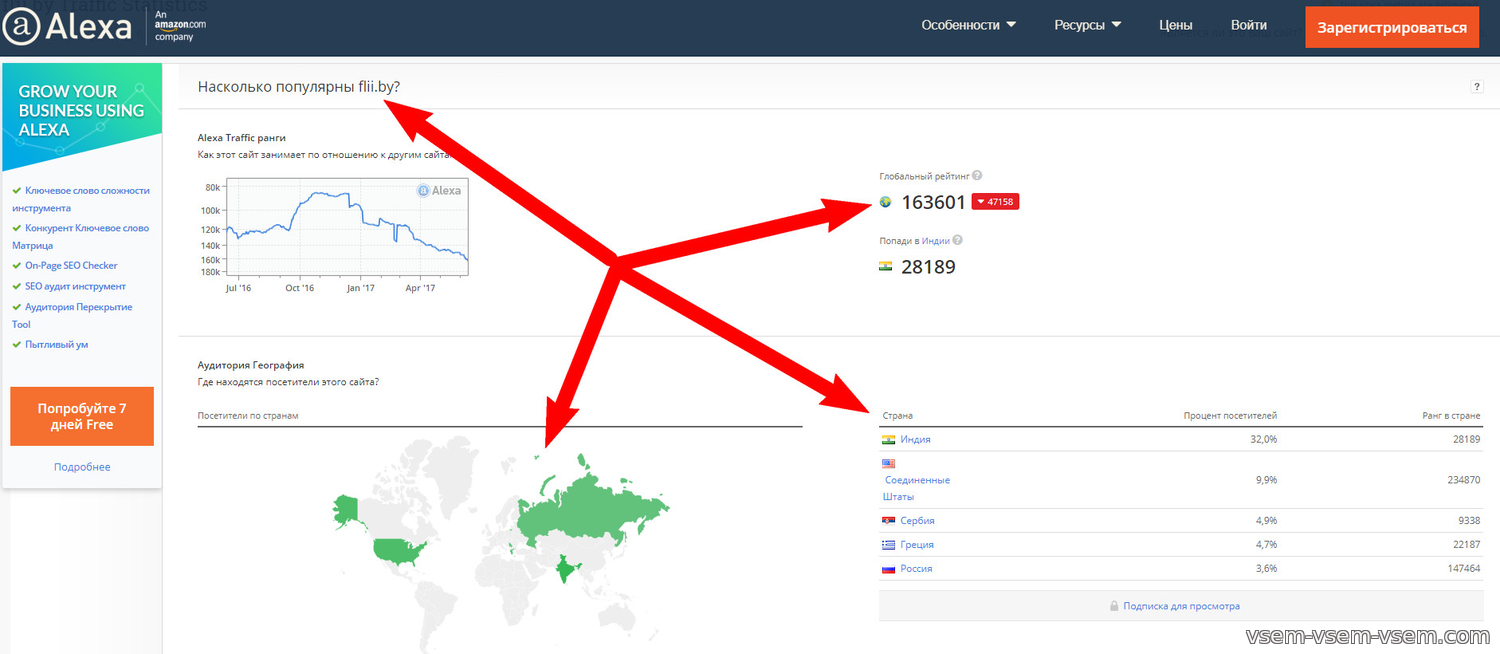This screenshot has height=654, width=1500.
Task: Open the Соединенные Штаты country link
Action: click(x=916, y=488)
